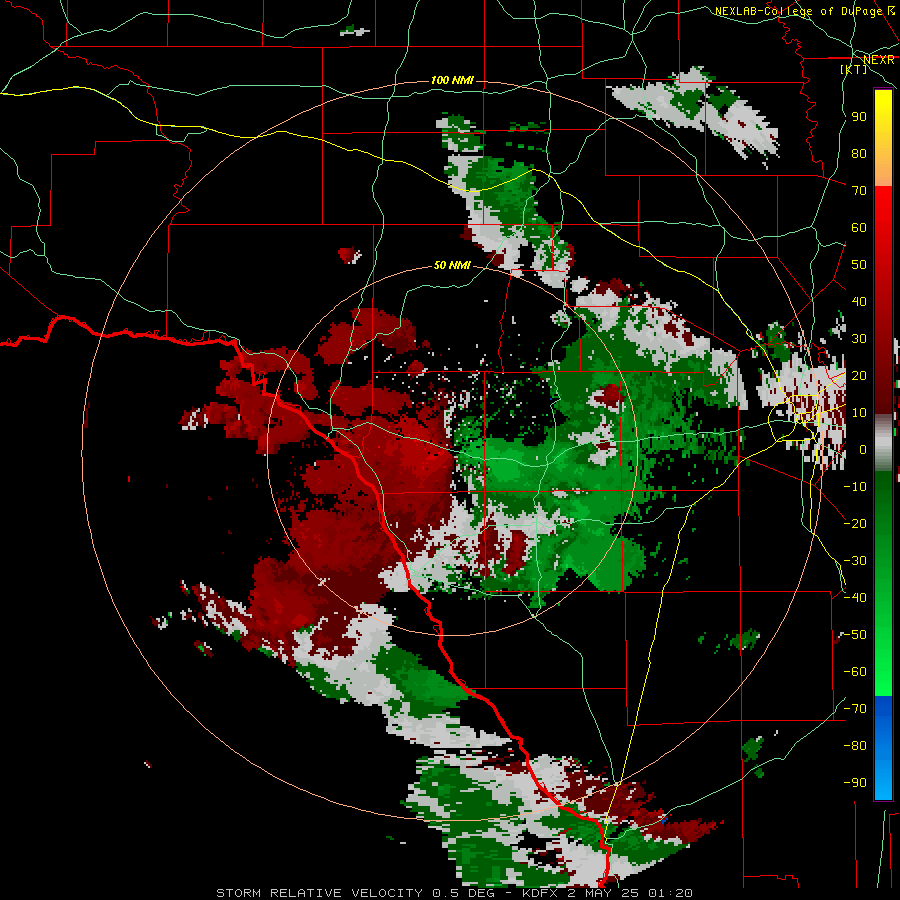This screenshot has height=900, width=900.
Task: Pick the -30 value on velocity scale
Action: [855, 561]
